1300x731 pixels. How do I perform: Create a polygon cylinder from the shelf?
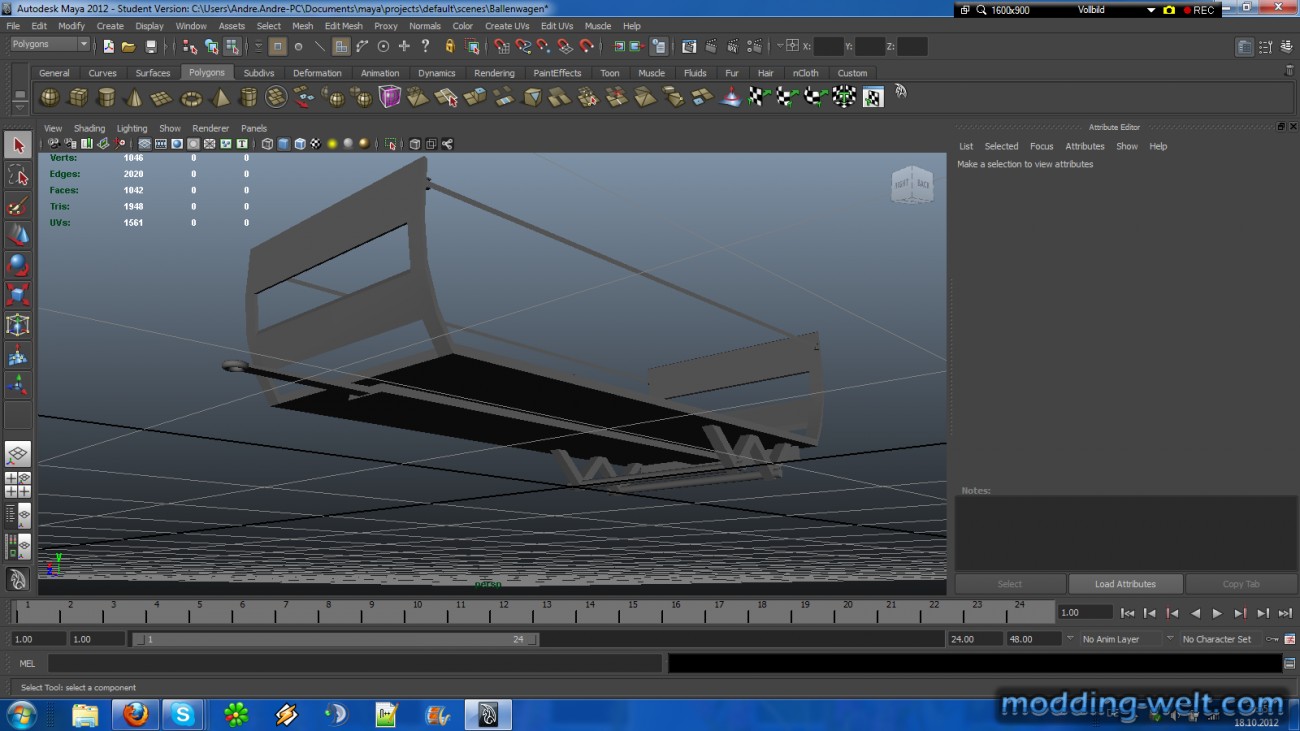tap(106, 97)
